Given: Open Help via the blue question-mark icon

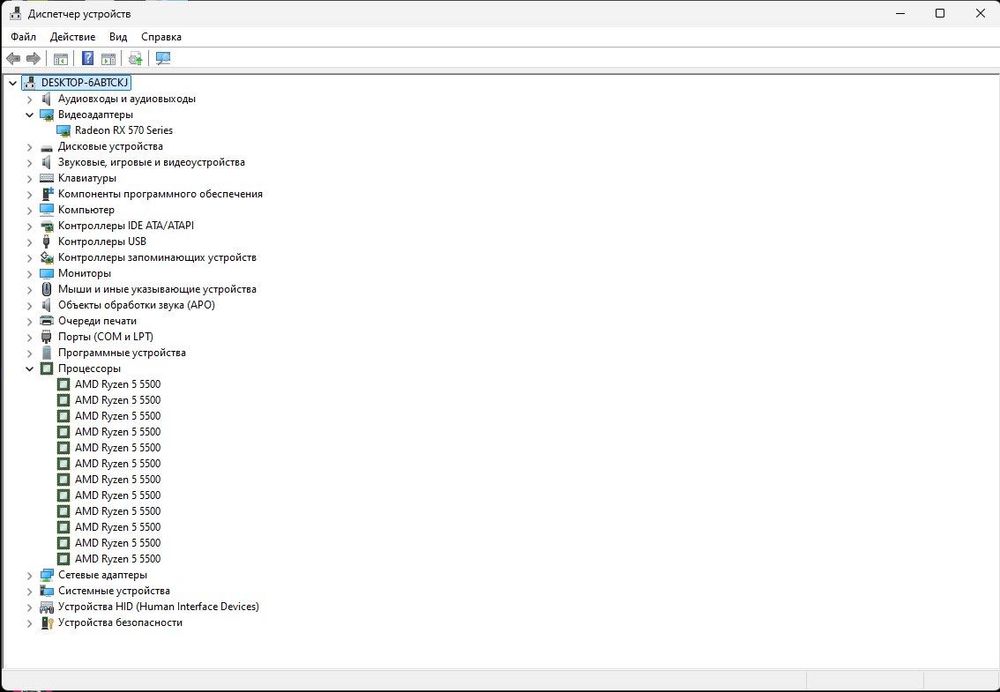Looking at the screenshot, I should [88, 59].
